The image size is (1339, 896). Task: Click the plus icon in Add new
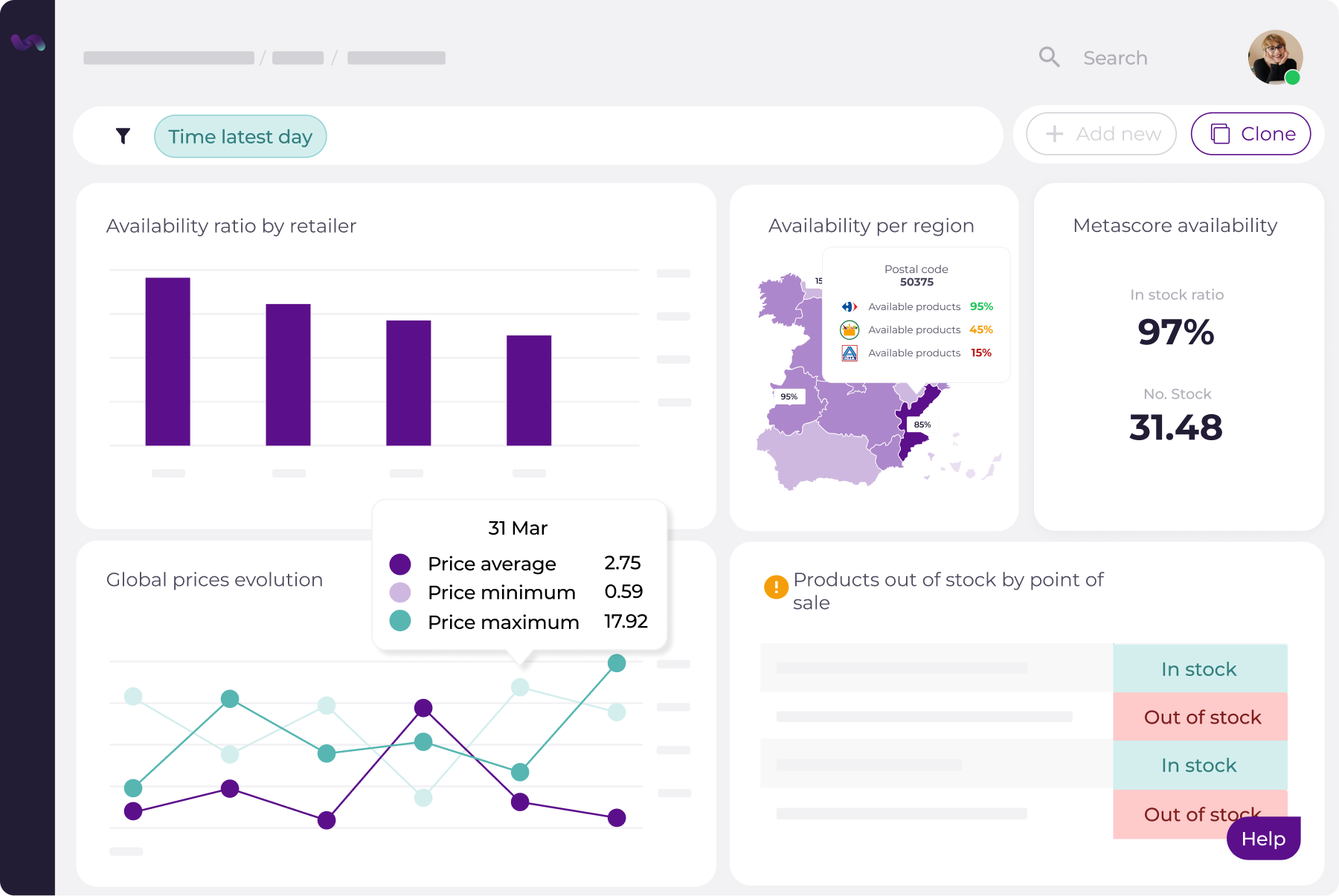tap(1054, 134)
